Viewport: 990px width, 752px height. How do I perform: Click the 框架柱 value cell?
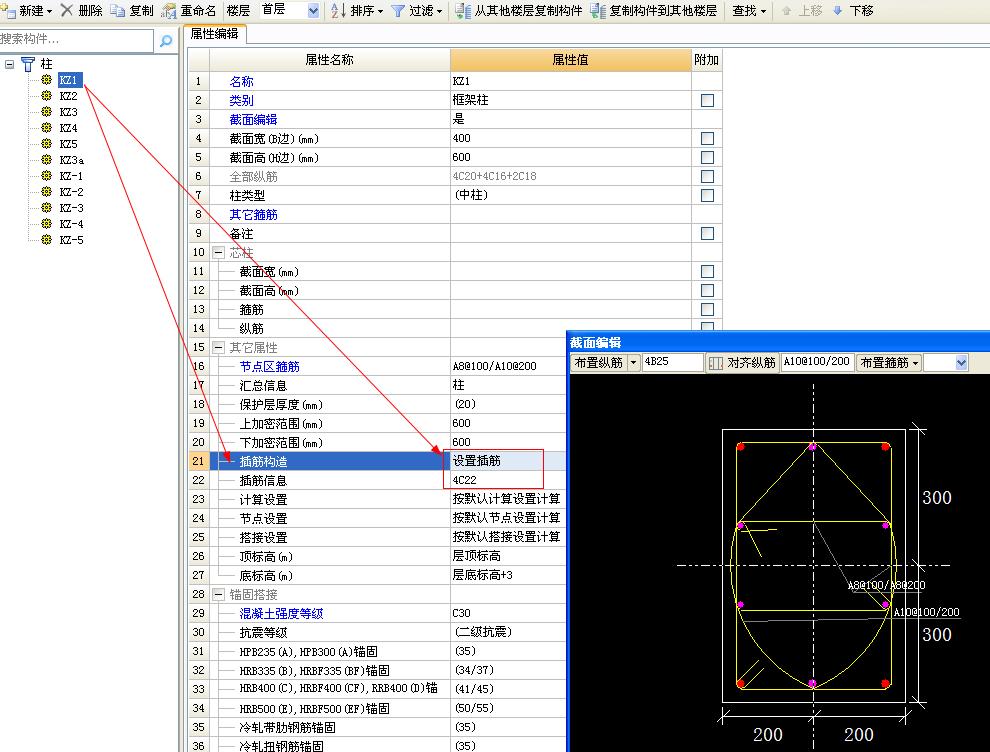click(570, 100)
